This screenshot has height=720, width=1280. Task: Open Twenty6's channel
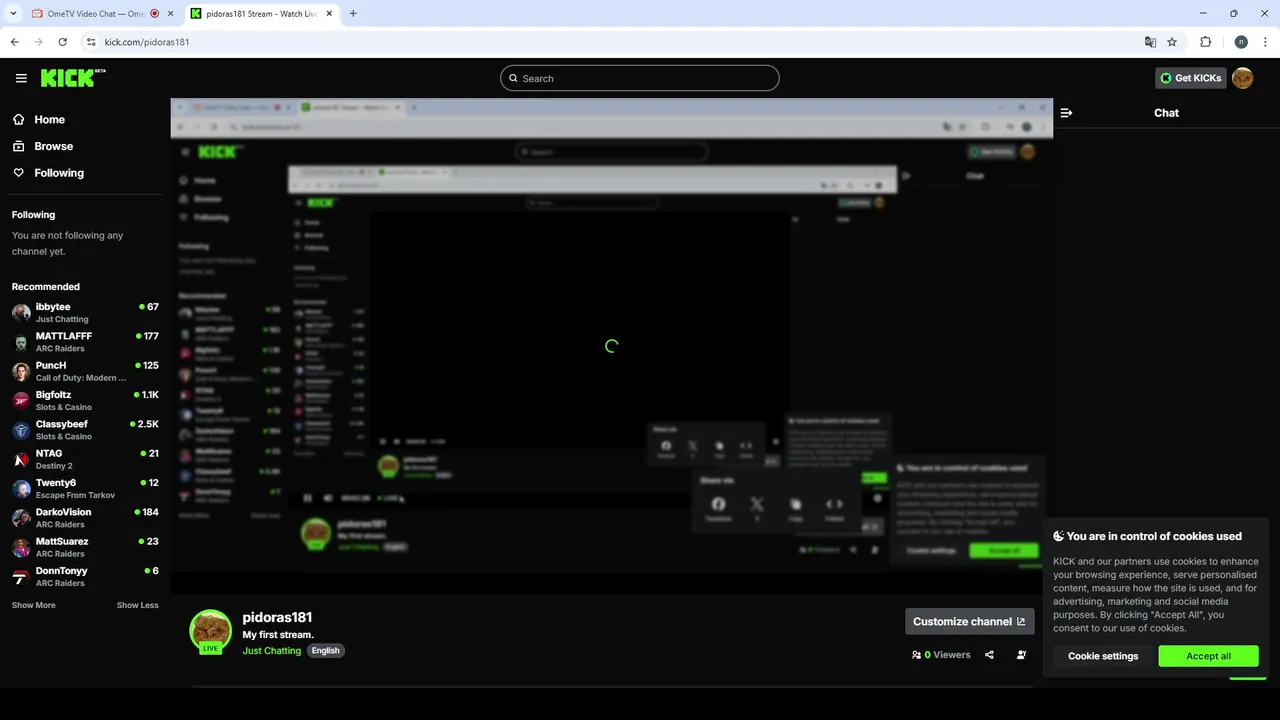85,488
